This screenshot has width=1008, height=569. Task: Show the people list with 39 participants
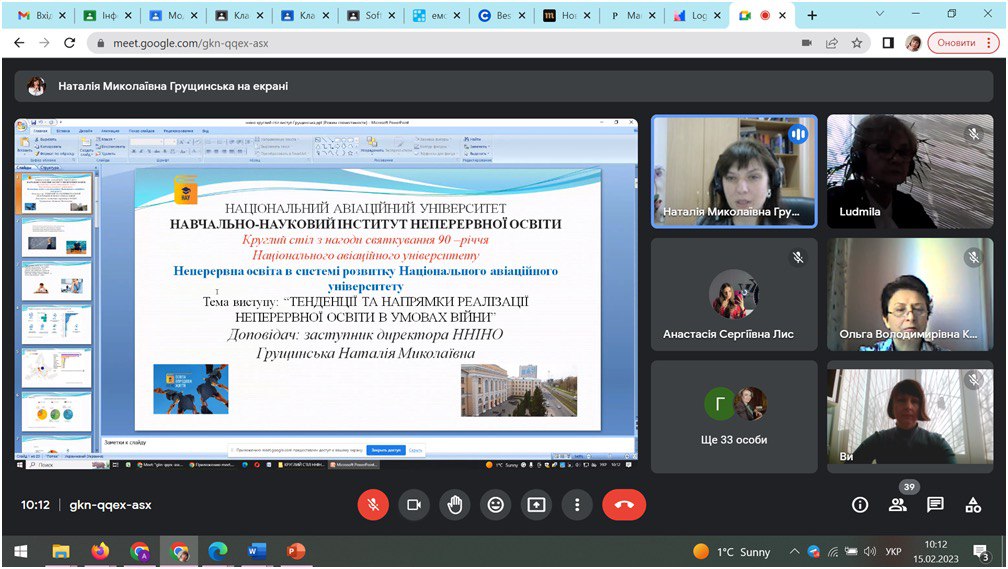[897, 505]
